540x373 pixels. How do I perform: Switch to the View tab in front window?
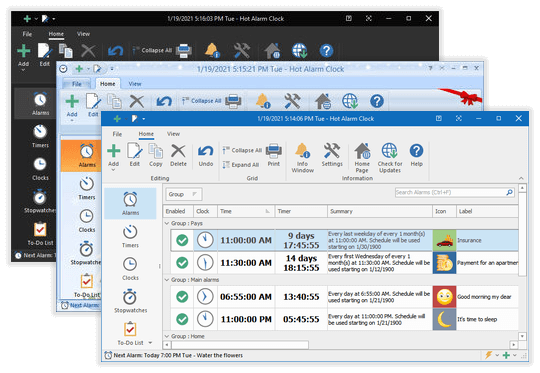click(x=173, y=134)
